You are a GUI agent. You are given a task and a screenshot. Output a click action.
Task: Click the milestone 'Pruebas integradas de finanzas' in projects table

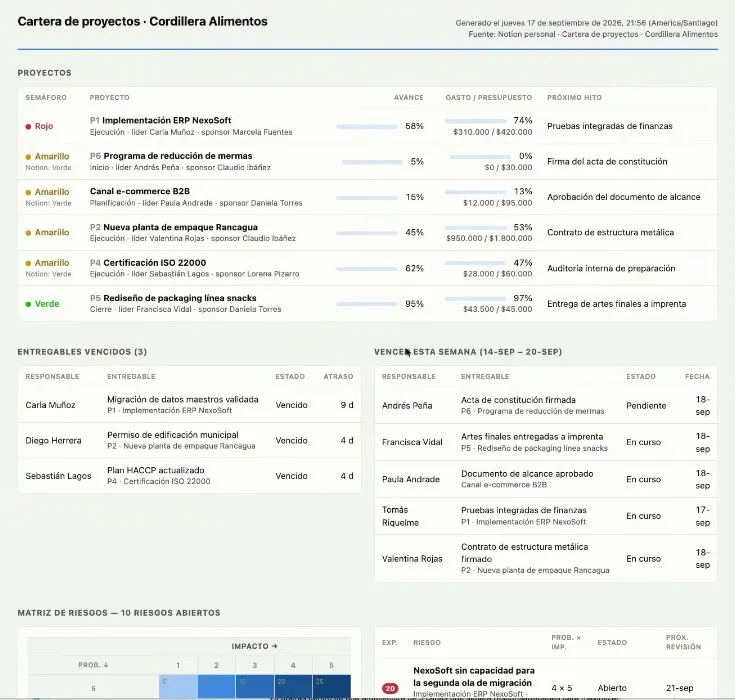(609, 126)
